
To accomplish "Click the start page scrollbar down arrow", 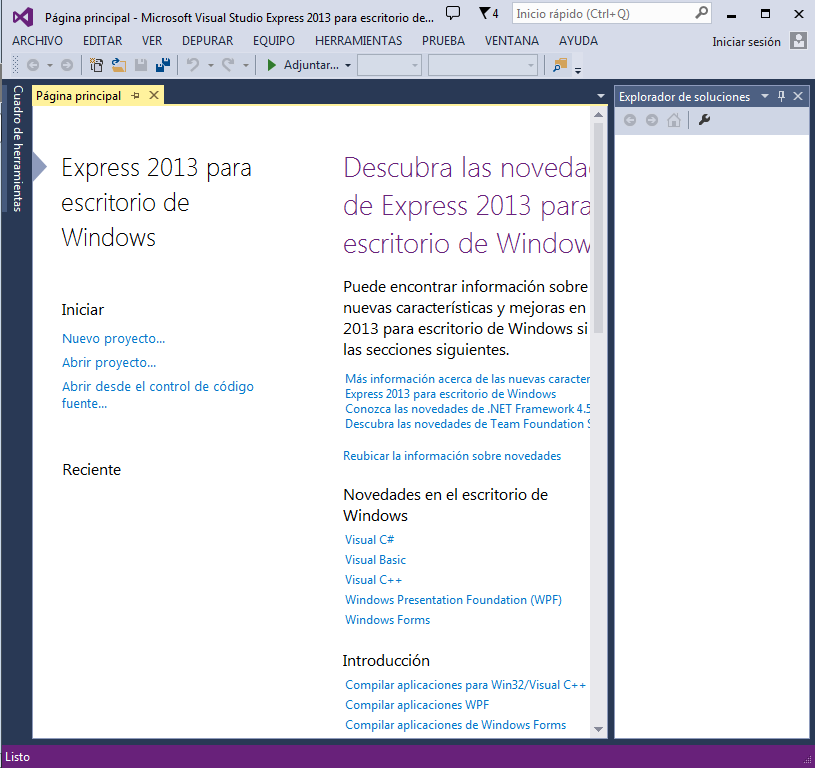I will pos(598,729).
